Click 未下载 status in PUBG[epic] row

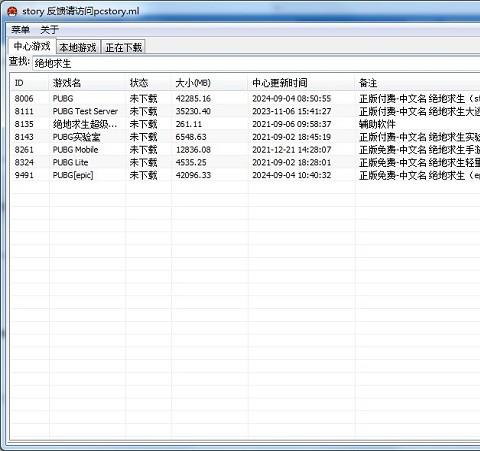click(x=143, y=175)
